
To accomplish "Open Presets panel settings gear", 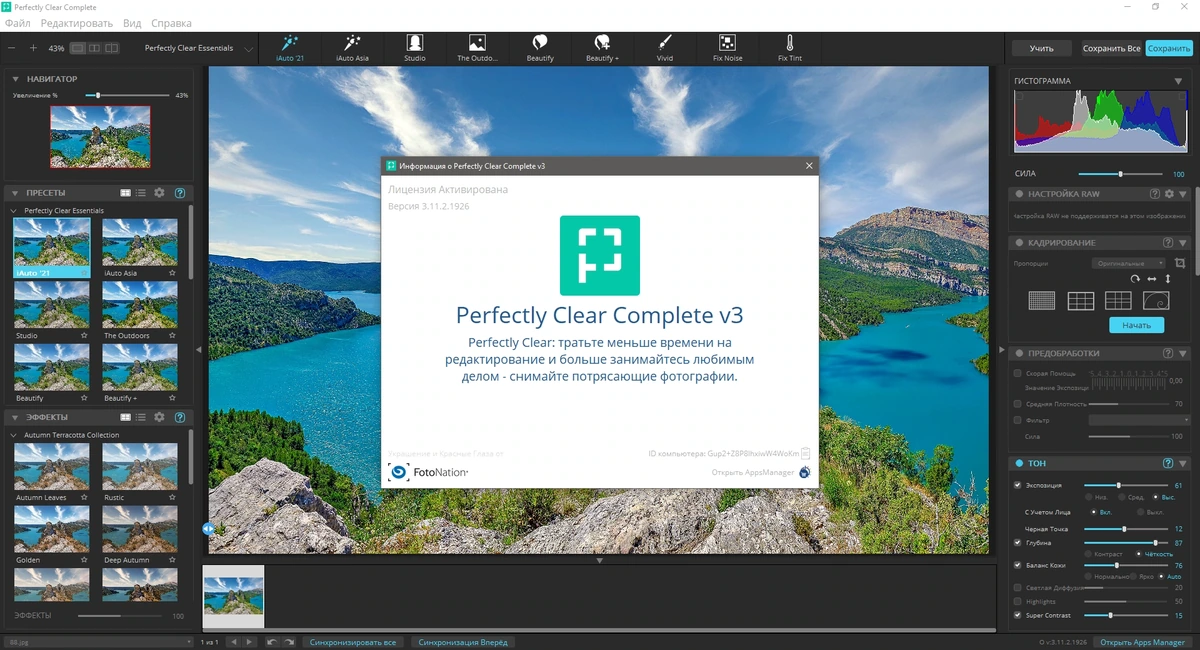I will pos(159,192).
